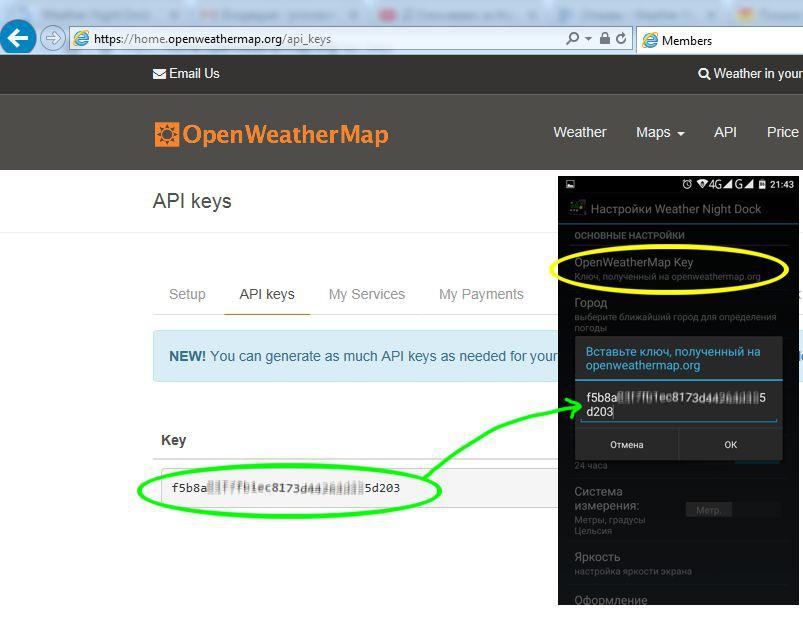This screenshot has height=636, width=803.
Task: Refresh the page with the reload icon
Action: coord(621,38)
